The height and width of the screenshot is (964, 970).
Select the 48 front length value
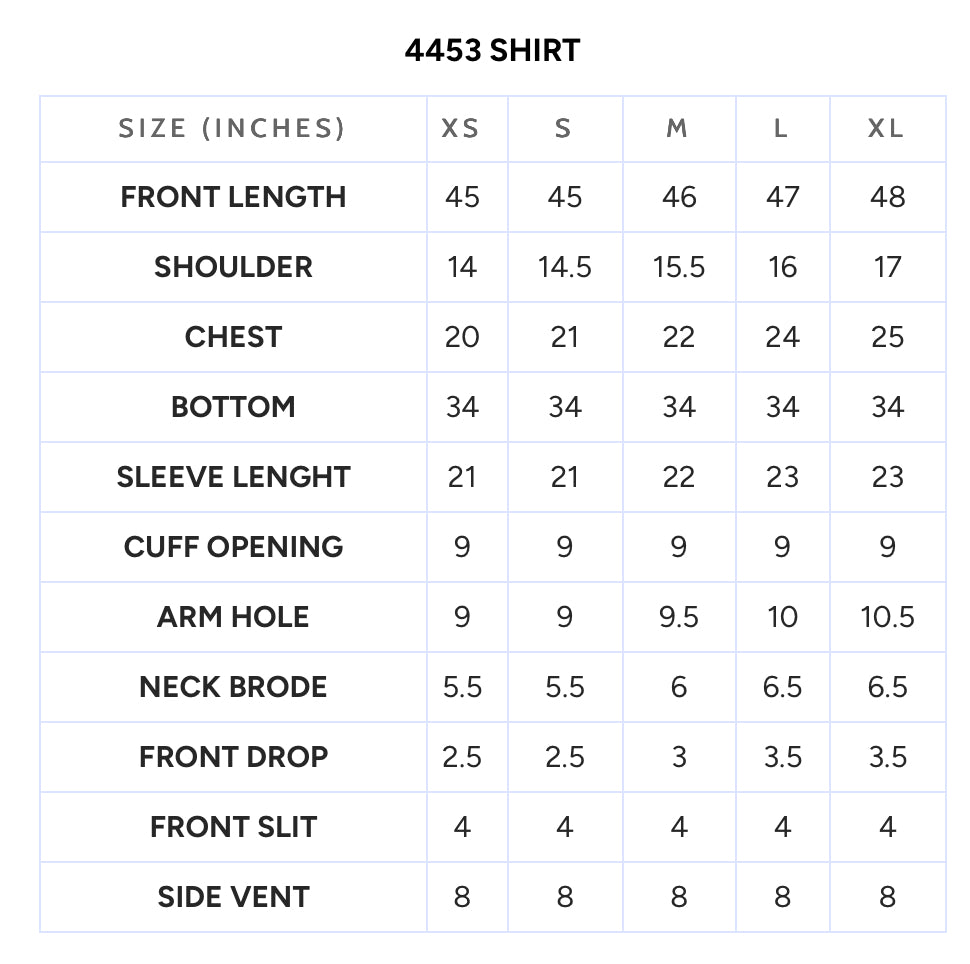point(888,197)
